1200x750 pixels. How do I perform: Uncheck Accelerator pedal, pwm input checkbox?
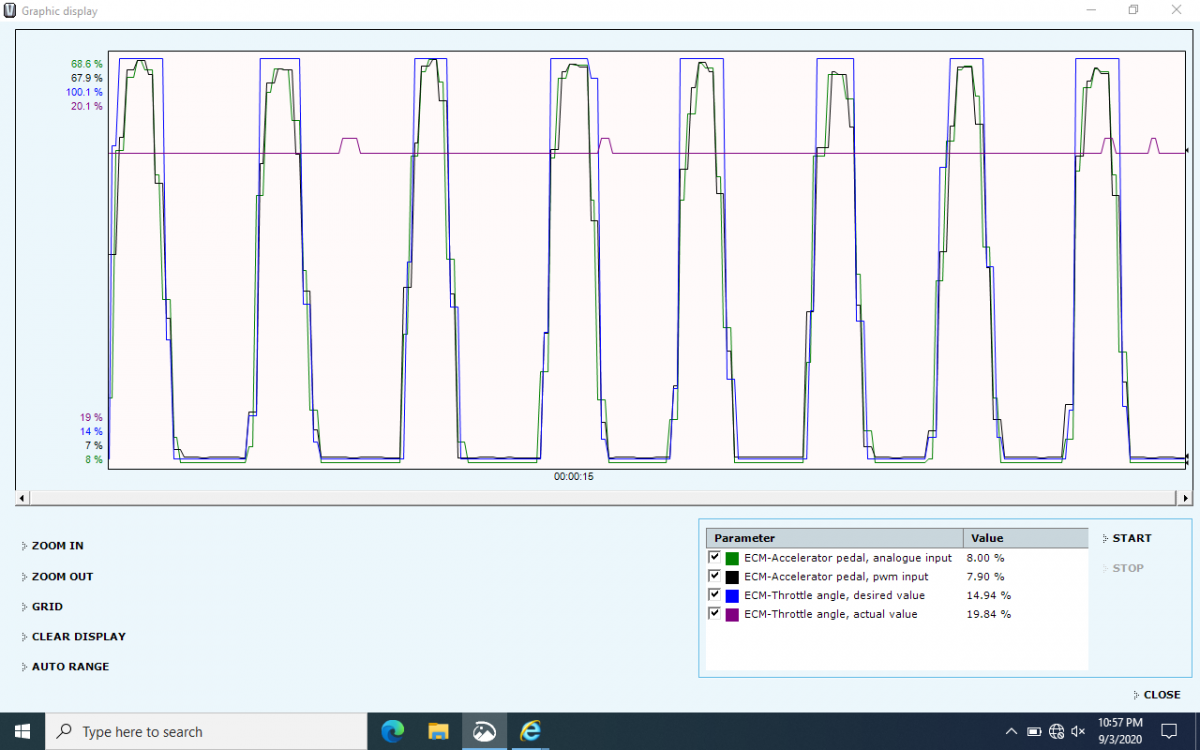click(x=714, y=576)
